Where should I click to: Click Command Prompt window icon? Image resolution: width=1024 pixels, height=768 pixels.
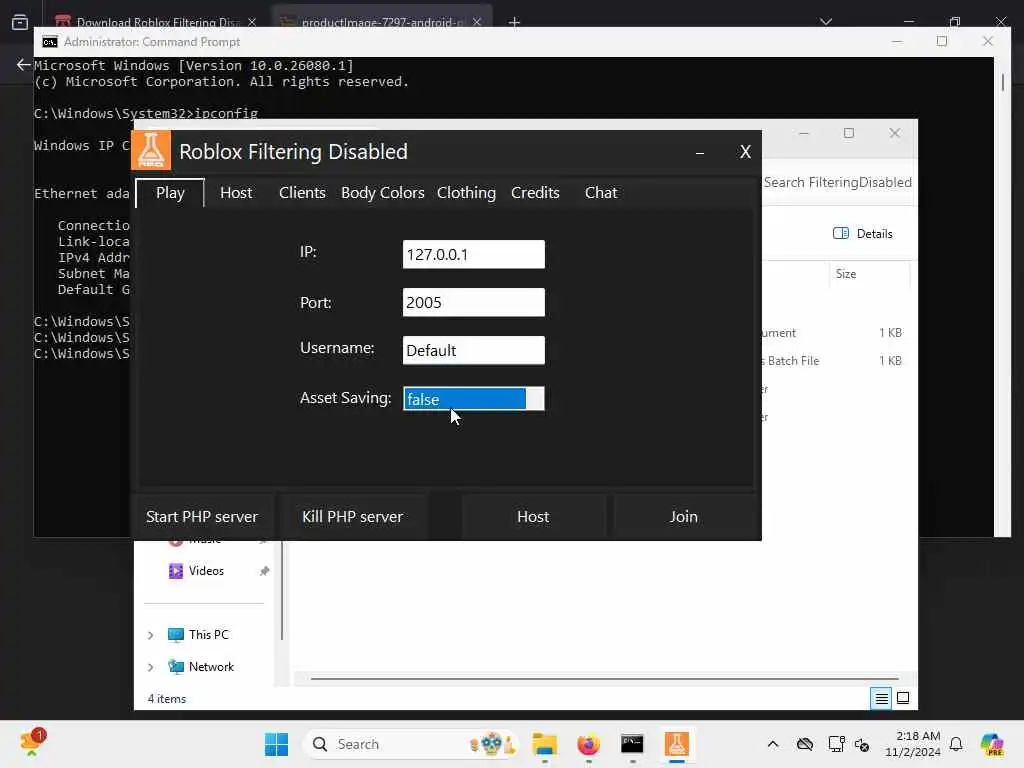coord(50,42)
